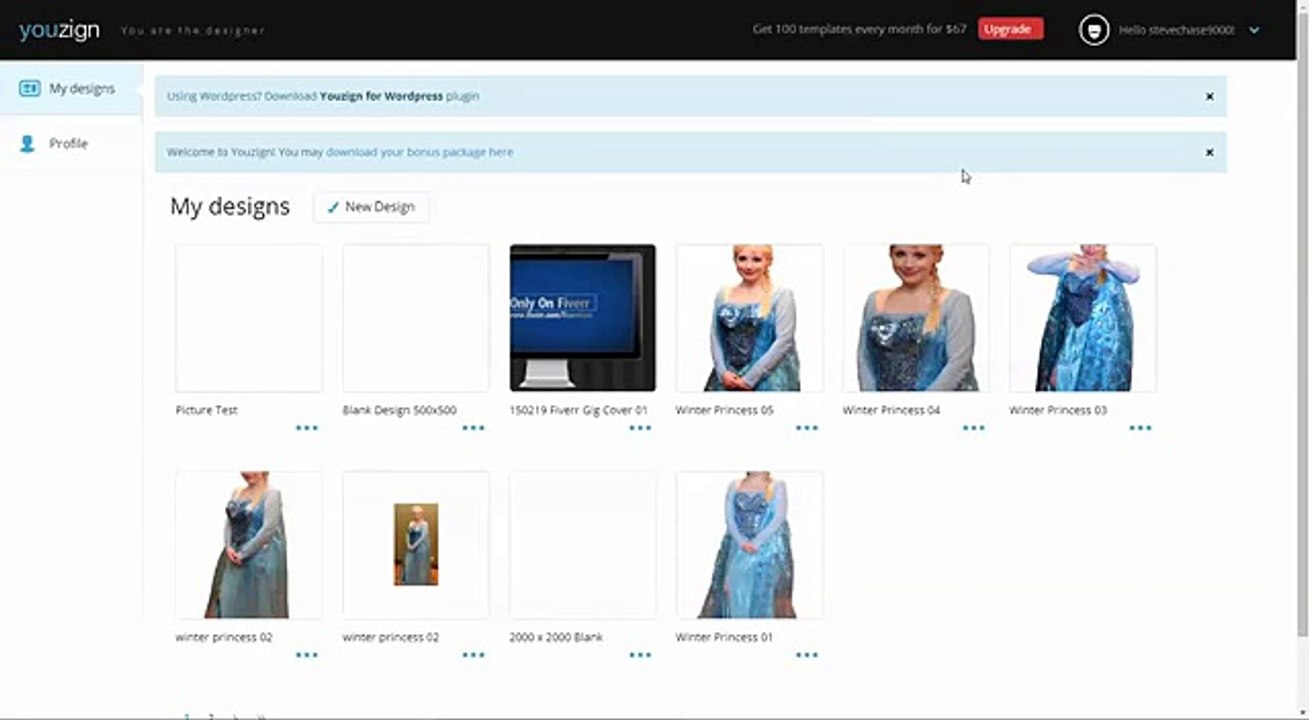1309x720 pixels.
Task: Click the user avatar icon in header
Action: [1094, 30]
